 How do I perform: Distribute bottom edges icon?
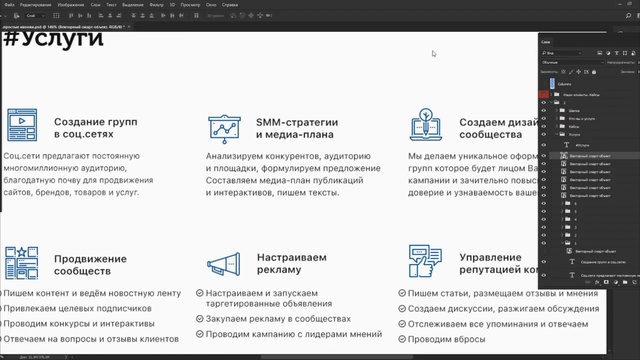pyautogui.click(x=151, y=16)
